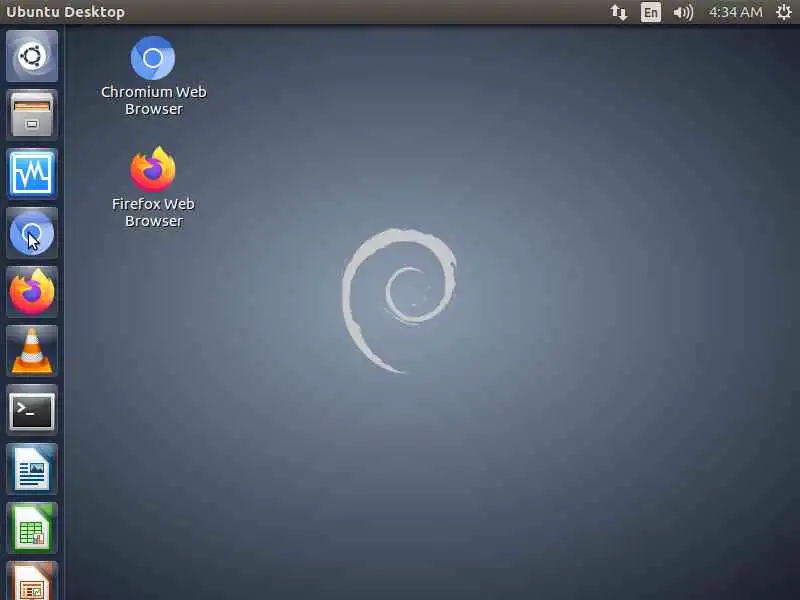The width and height of the screenshot is (800, 600).
Task: Open the network connections indicator
Action: coord(618,12)
